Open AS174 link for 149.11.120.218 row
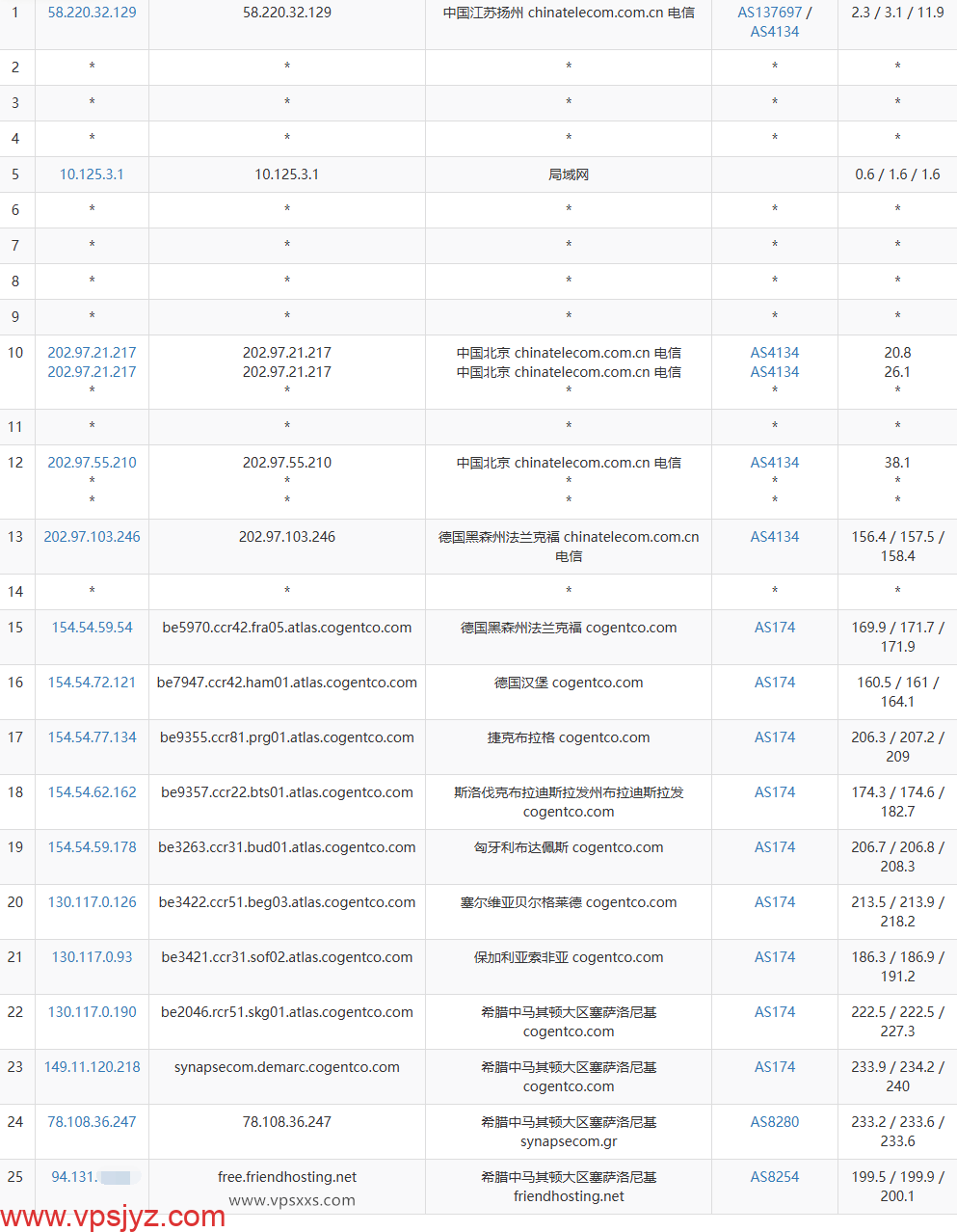 pyautogui.click(x=775, y=1067)
